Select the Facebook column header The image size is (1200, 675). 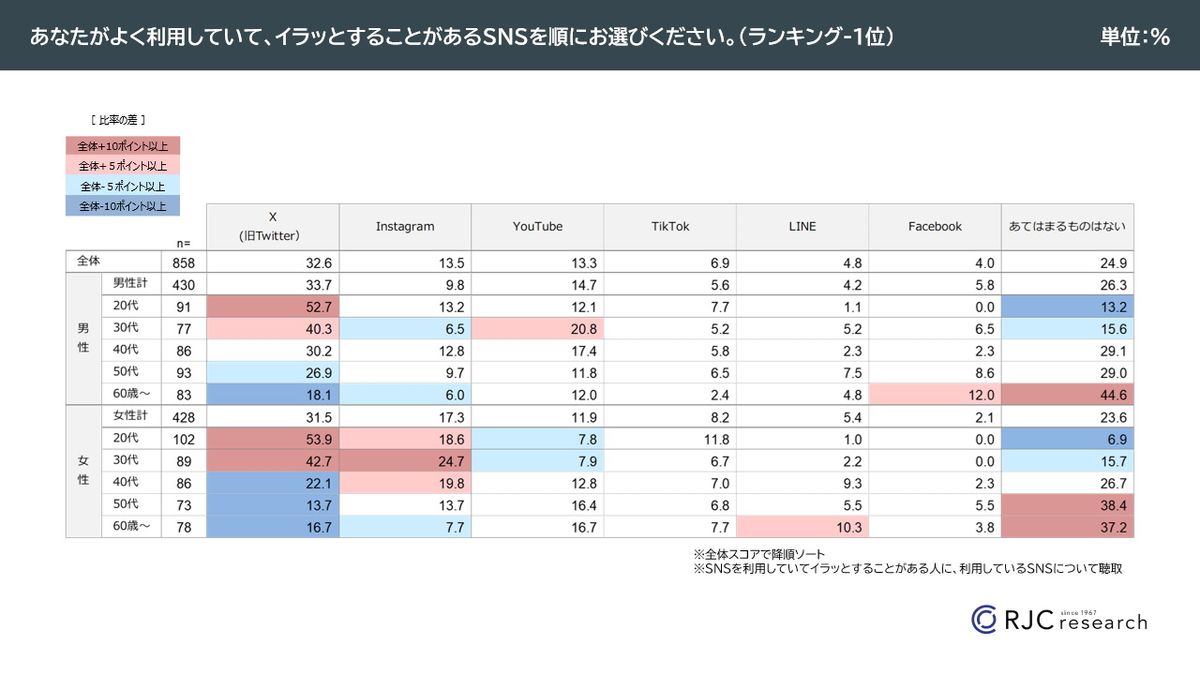pyautogui.click(x=935, y=227)
